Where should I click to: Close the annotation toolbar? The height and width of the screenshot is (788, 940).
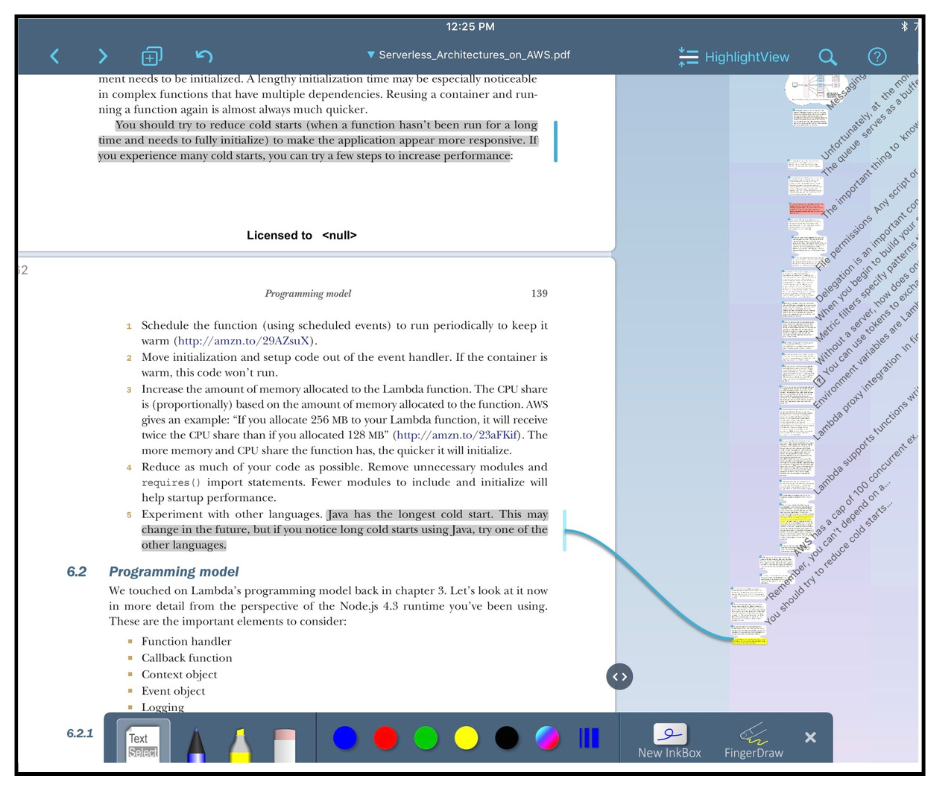810,737
